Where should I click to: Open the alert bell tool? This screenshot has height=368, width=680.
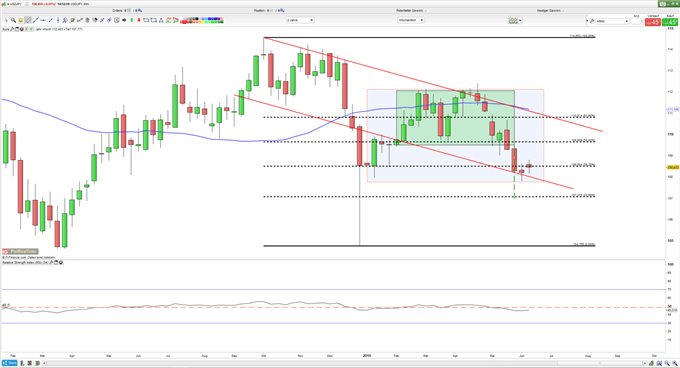(21, 20)
